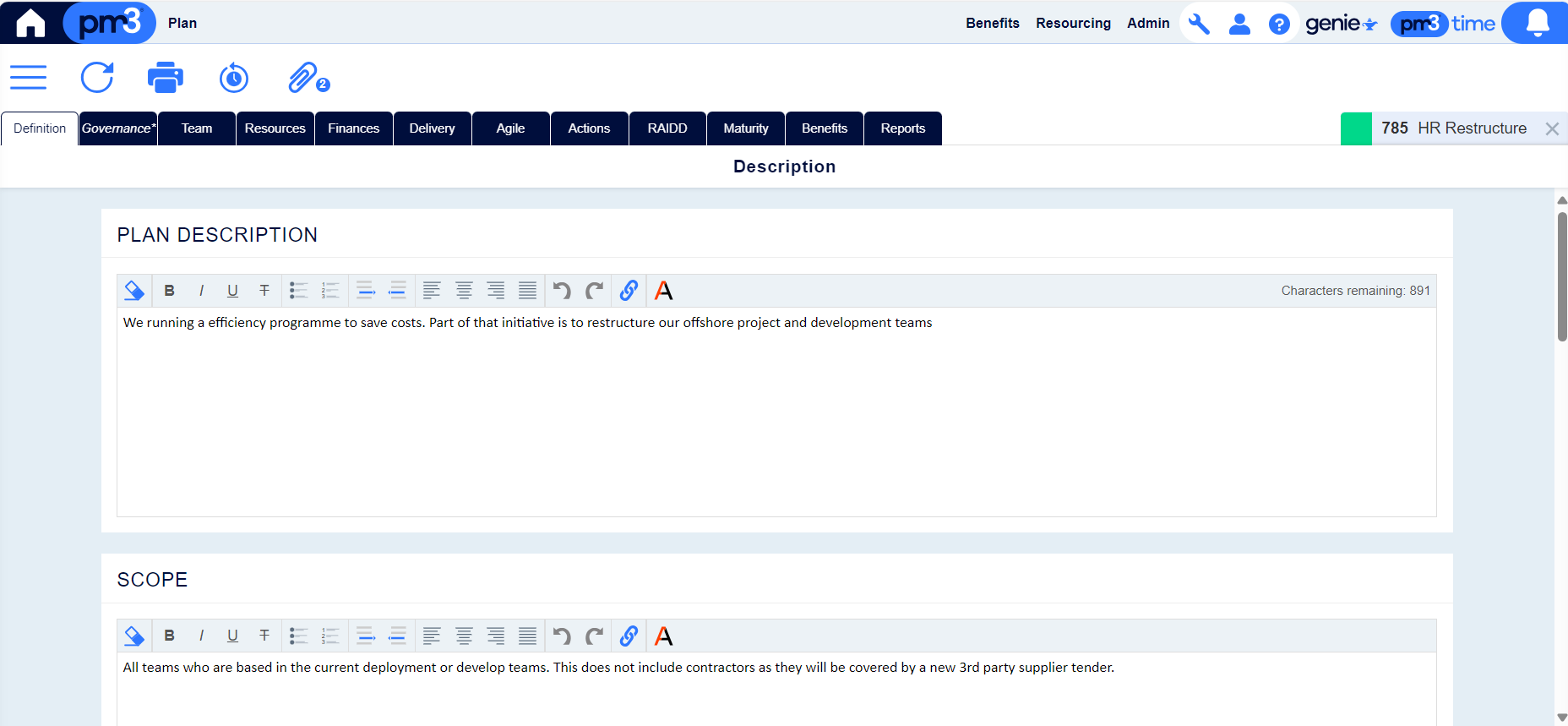Switch to the Team tab
The width and height of the screenshot is (1568, 726).
click(197, 128)
